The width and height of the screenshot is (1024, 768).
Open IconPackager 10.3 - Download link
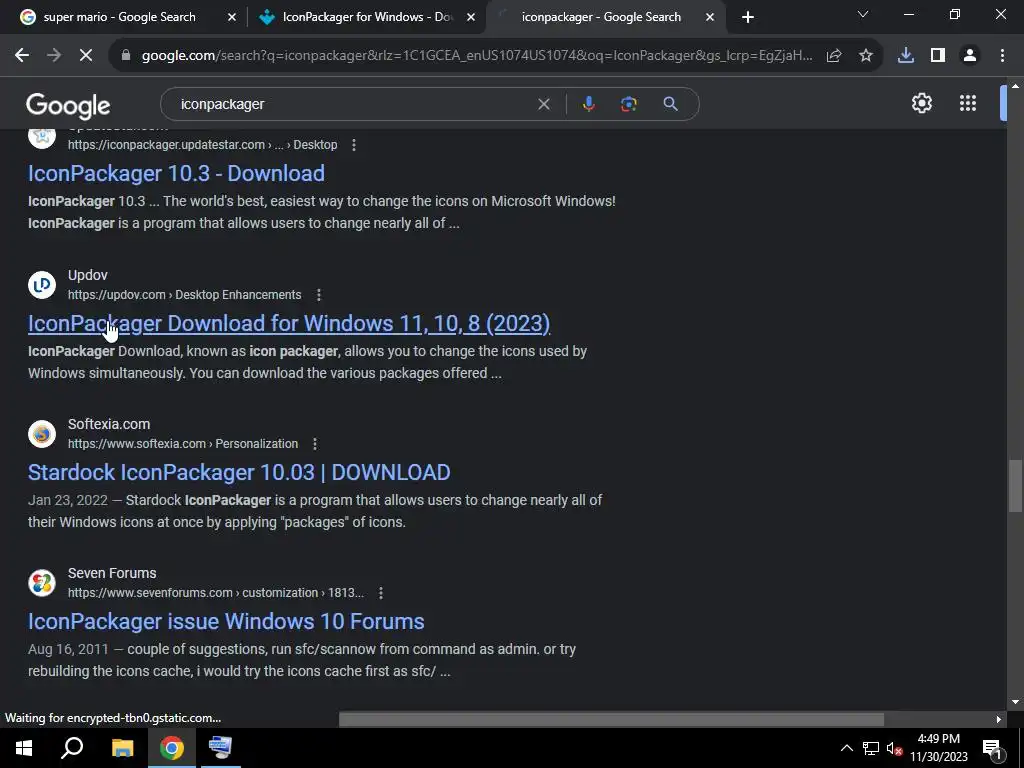click(176, 174)
